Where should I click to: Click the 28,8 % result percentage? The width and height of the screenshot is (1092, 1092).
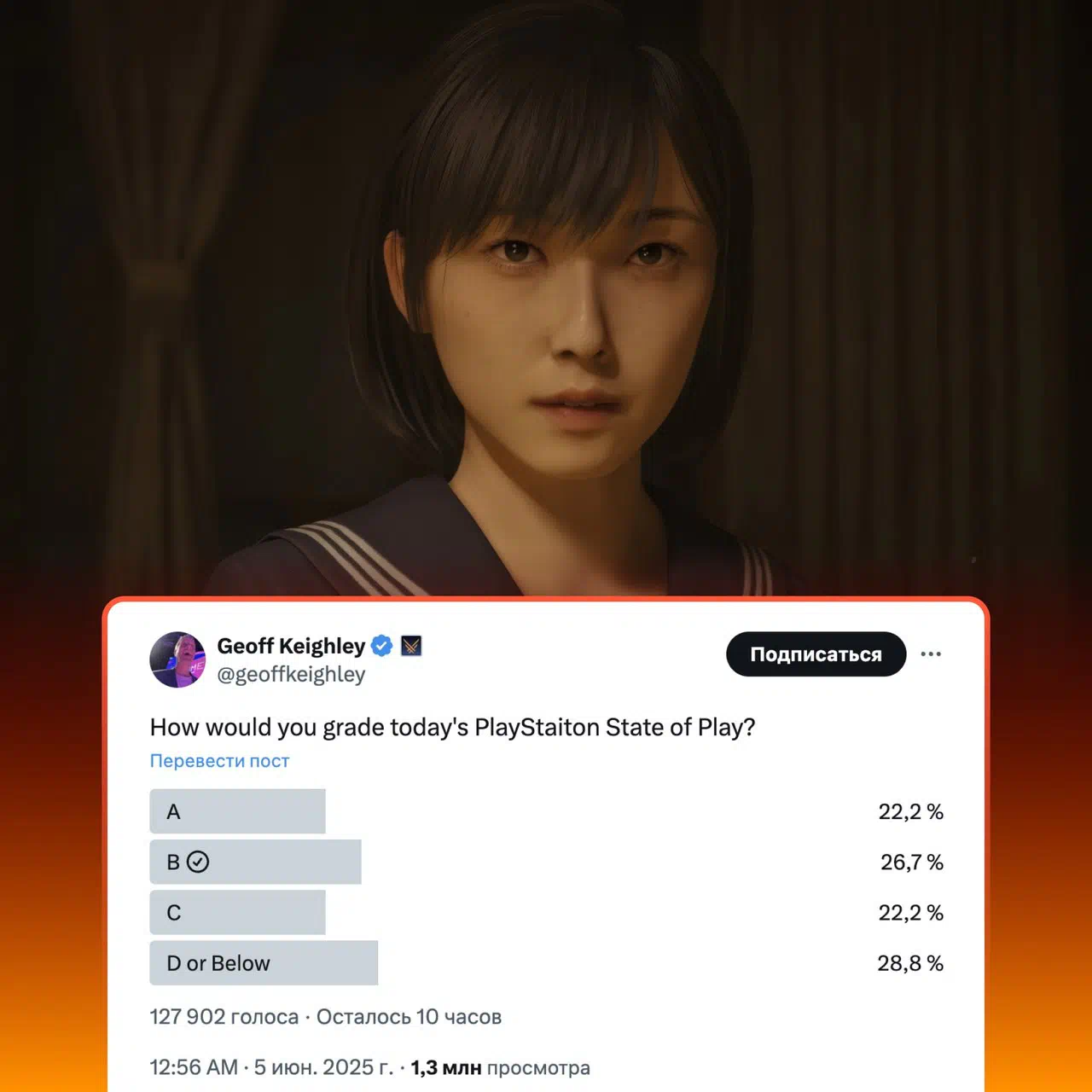[910, 963]
